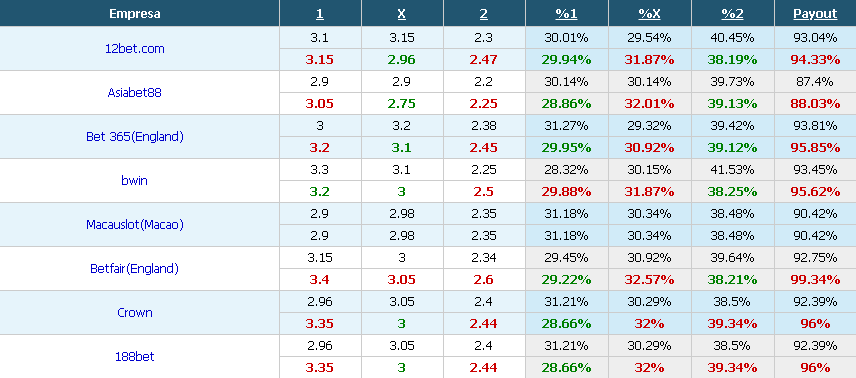Open the Bet 365(England) link
This screenshot has width=856, height=378.
(134, 137)
